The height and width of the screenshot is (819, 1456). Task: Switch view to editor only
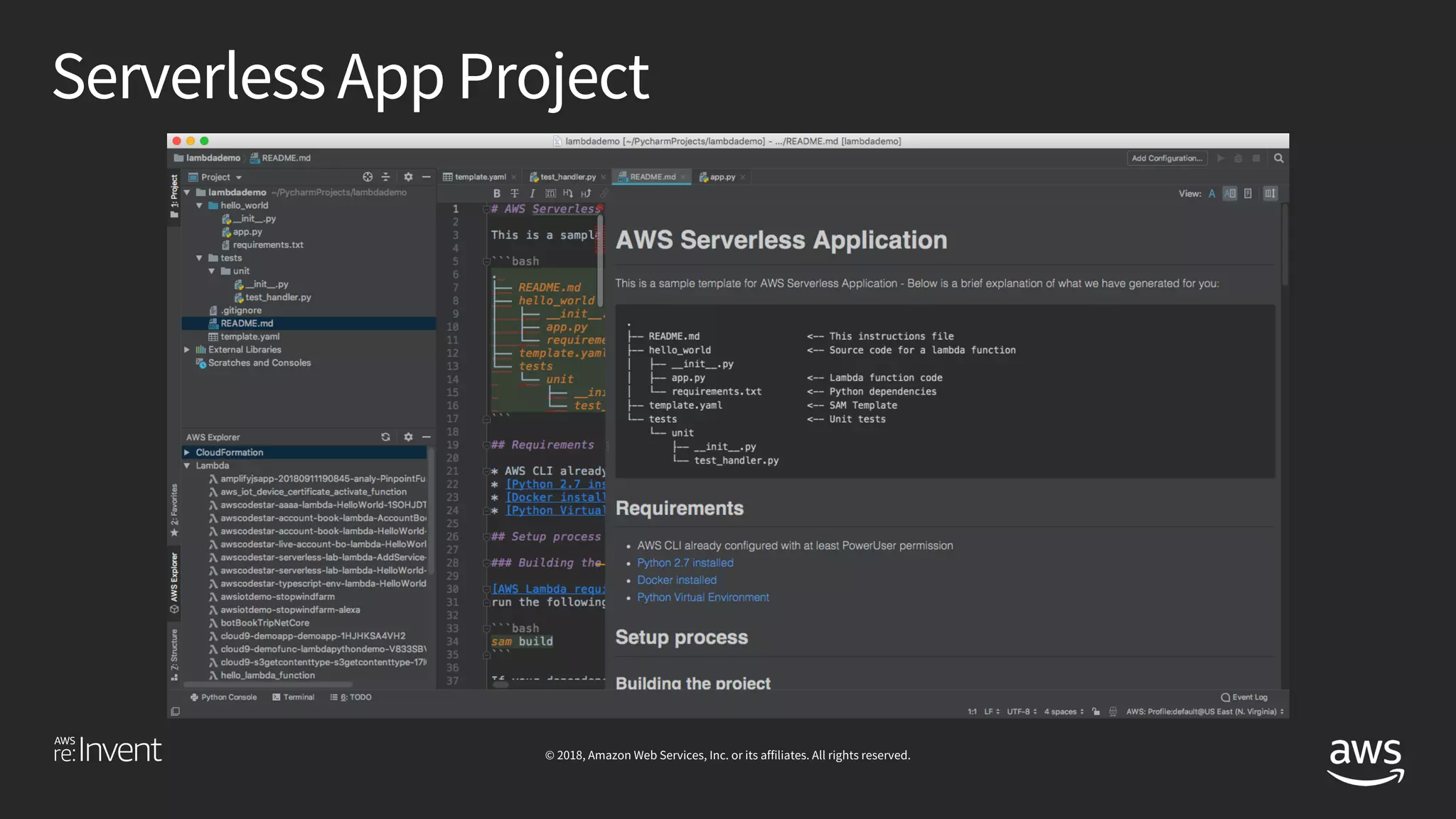tap(1211, 193)
